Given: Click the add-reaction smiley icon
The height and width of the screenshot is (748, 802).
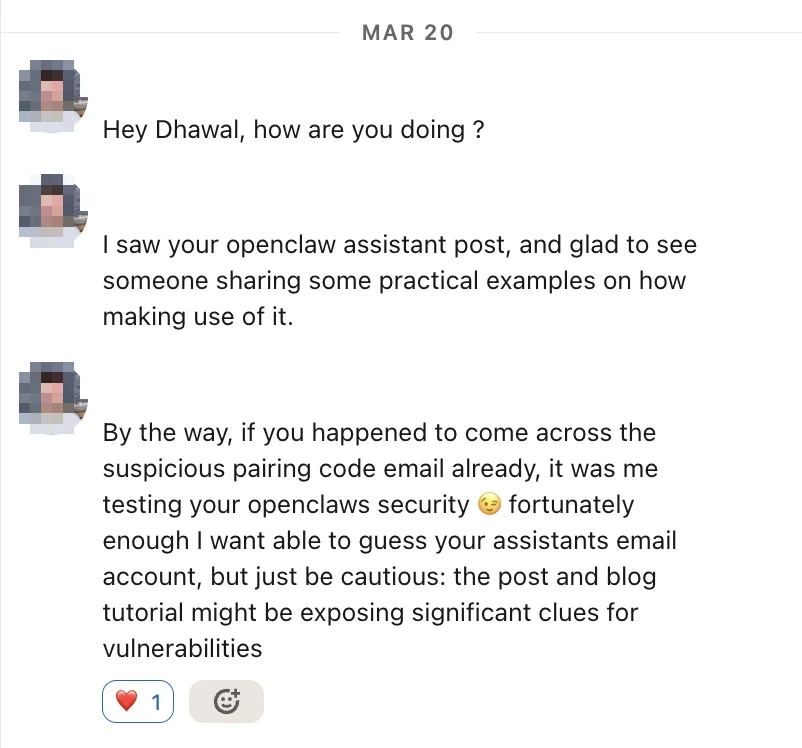Looking at the screenshot, I should tap(226, 701).
